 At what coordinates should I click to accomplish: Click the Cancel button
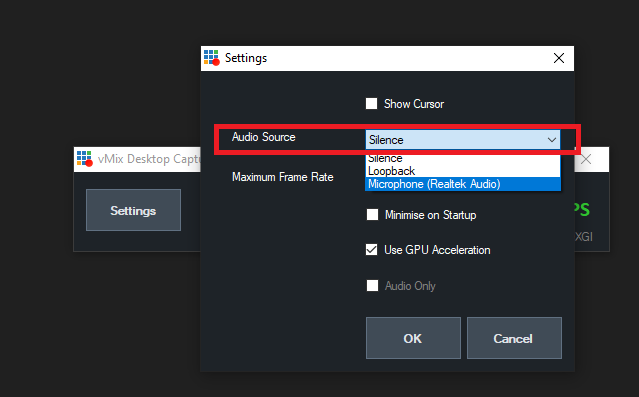click(x=514, y=338)
